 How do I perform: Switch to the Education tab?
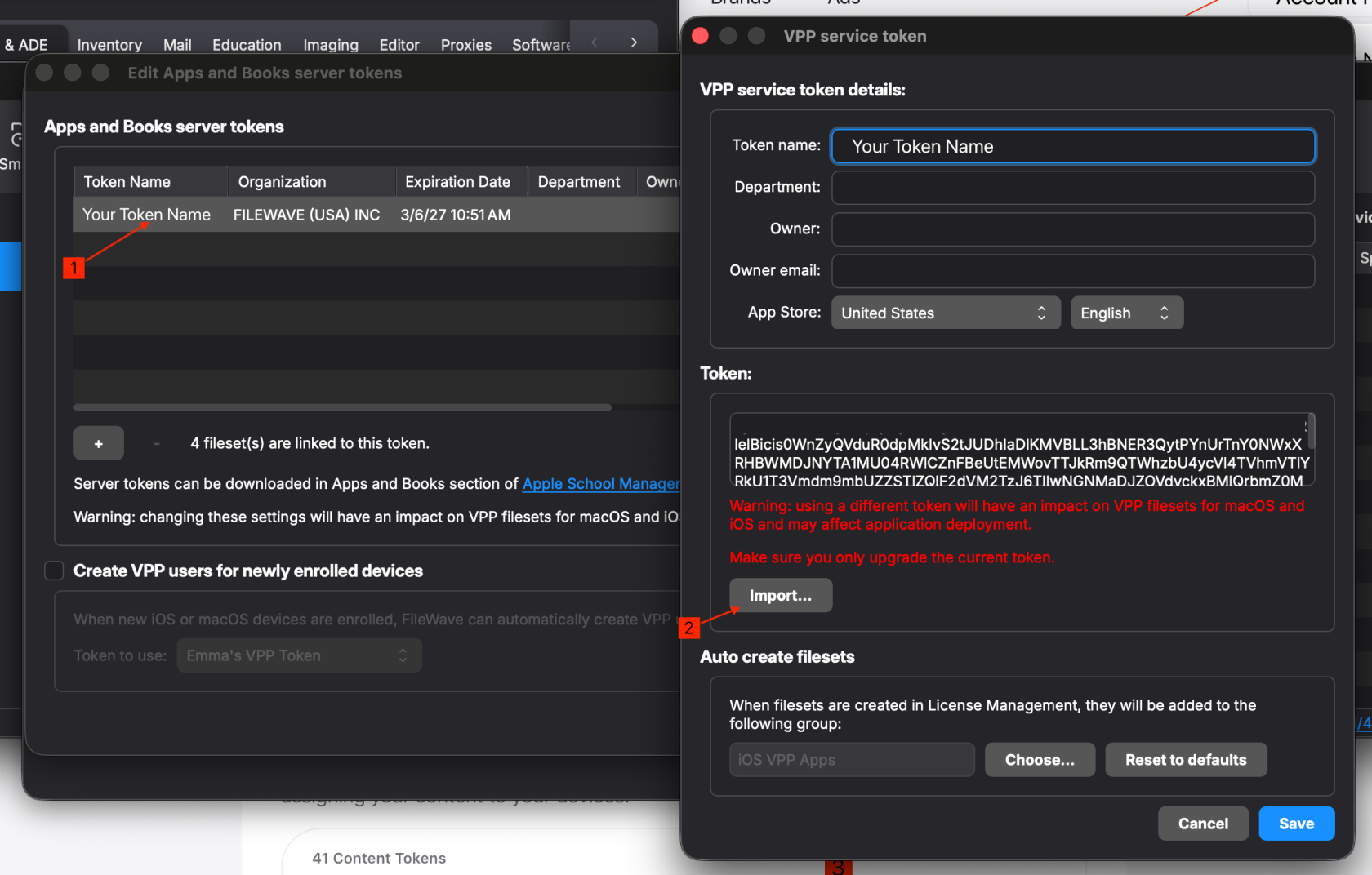(247, 45)
